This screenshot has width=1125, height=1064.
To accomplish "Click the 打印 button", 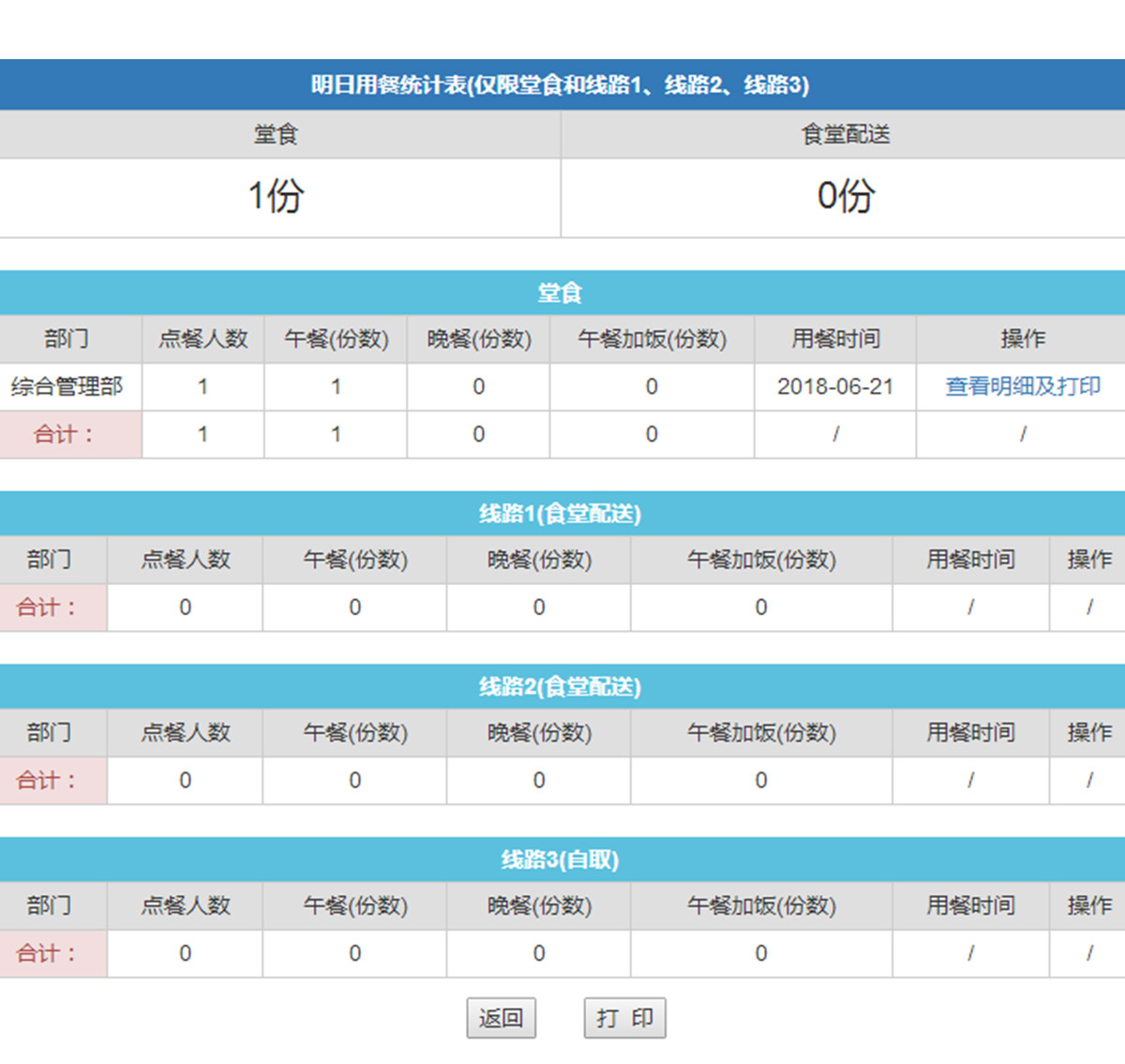I will (624, 1018).
